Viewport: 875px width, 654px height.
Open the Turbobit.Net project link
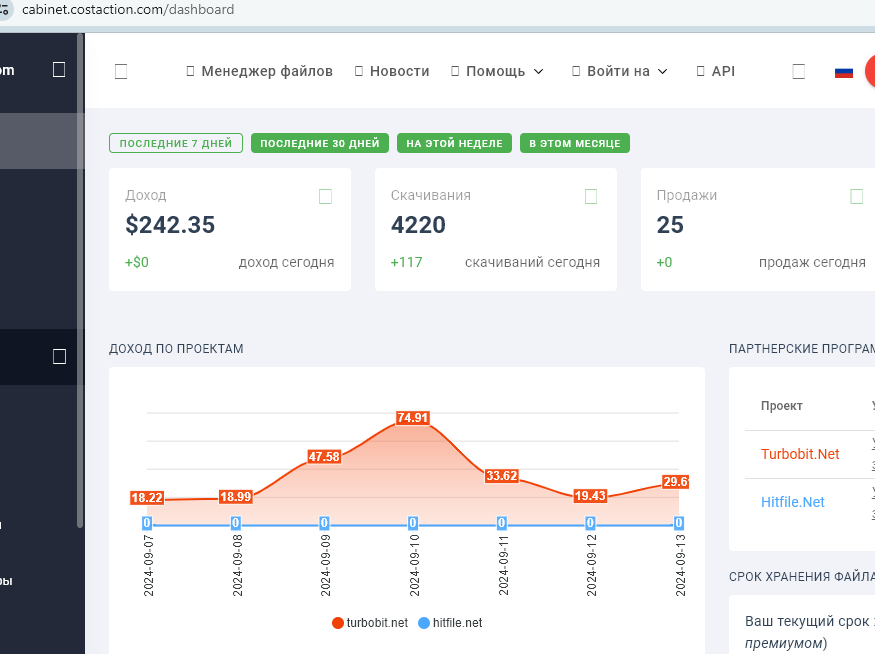point(800,454)
